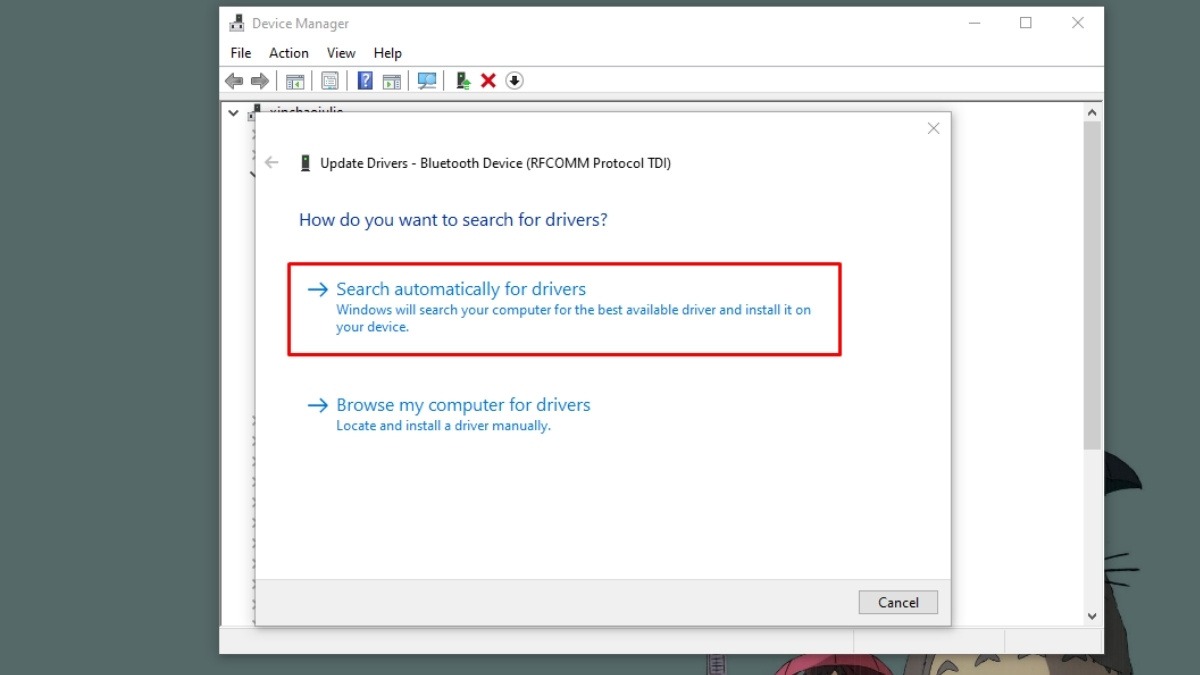Open the Help menu
Image resolution: width=1200 pixels, height=675 pixels.
click(x=388, y=53)
